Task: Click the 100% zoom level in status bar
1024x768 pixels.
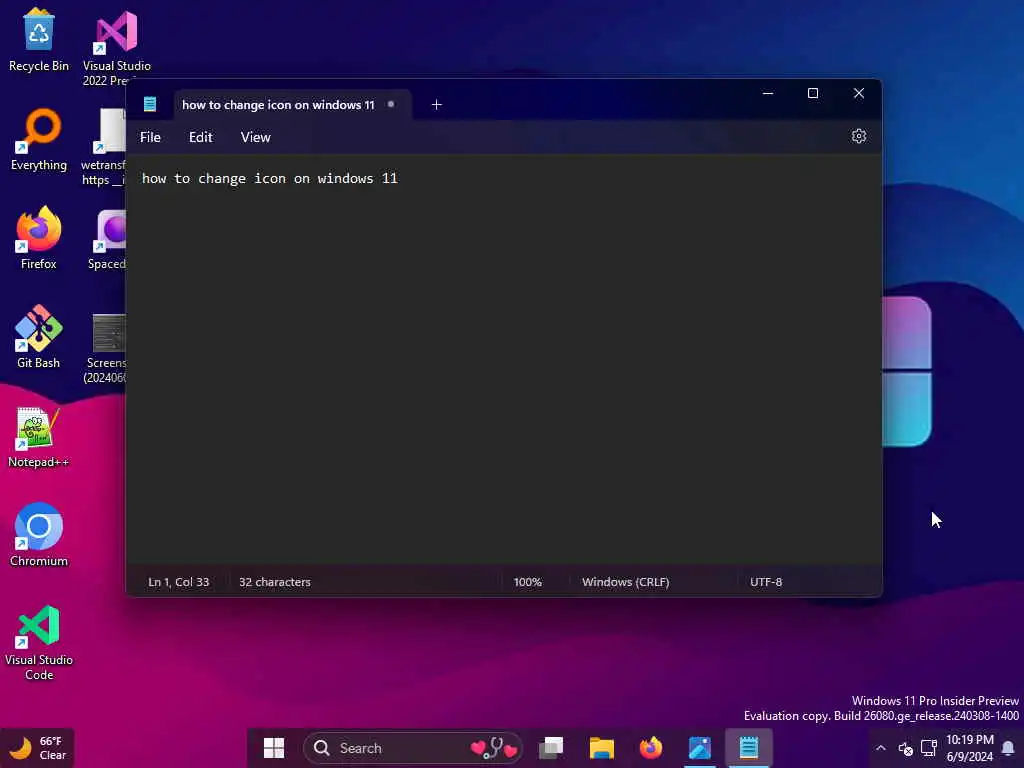Action: 527,582
